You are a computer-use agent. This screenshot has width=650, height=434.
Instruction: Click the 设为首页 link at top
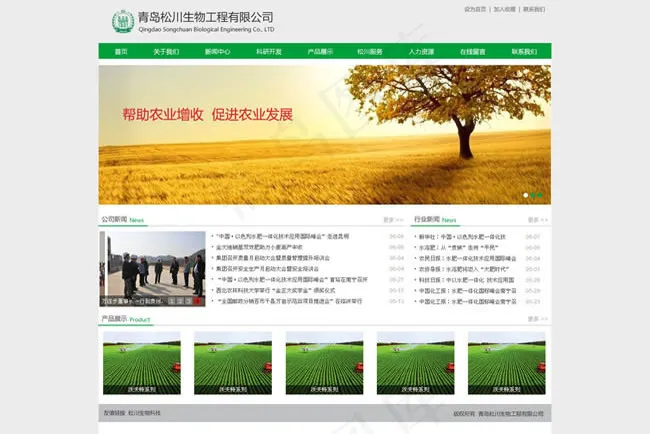point(475,9)
